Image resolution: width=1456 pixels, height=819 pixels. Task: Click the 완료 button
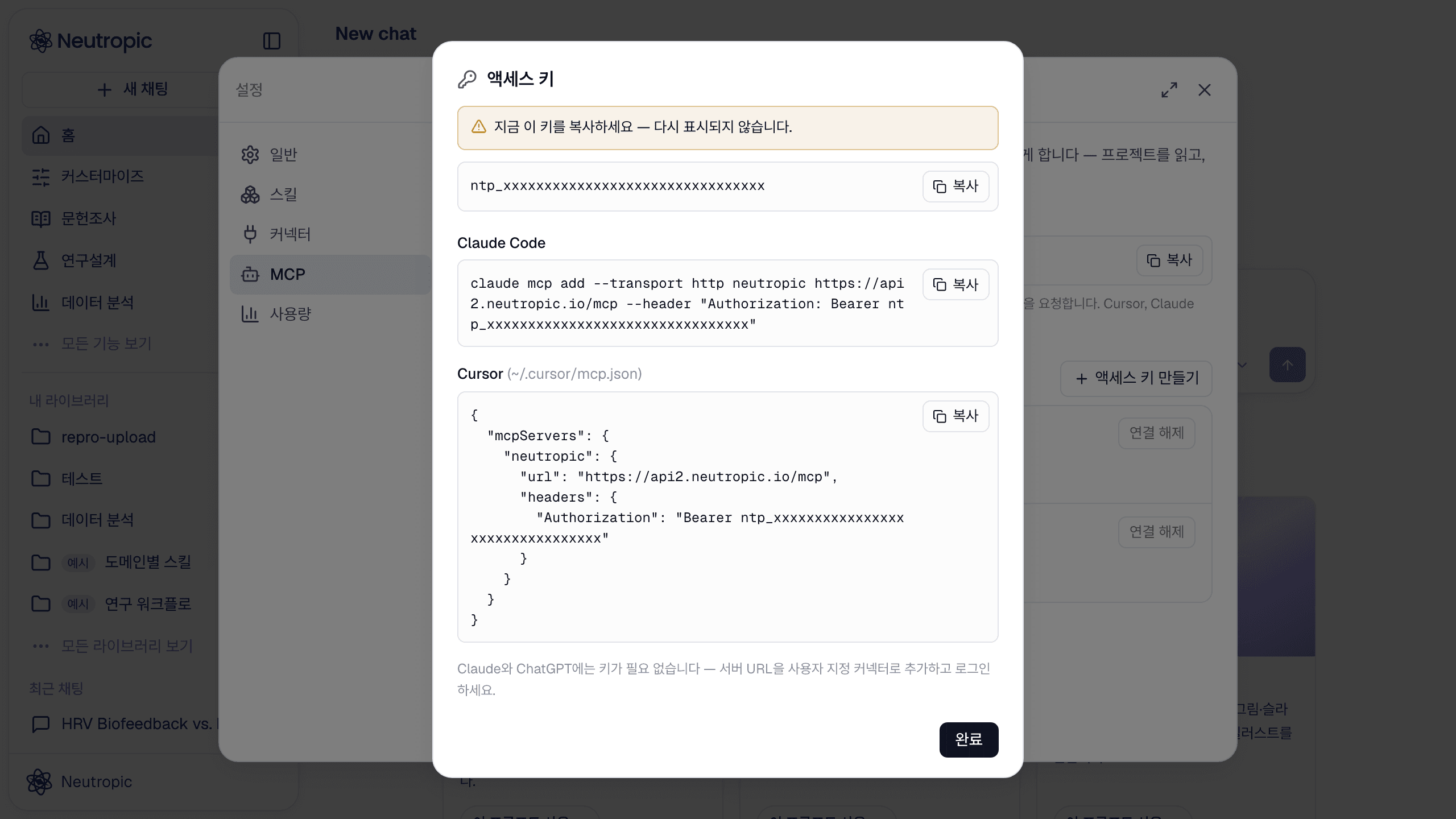tap(969, 739)
